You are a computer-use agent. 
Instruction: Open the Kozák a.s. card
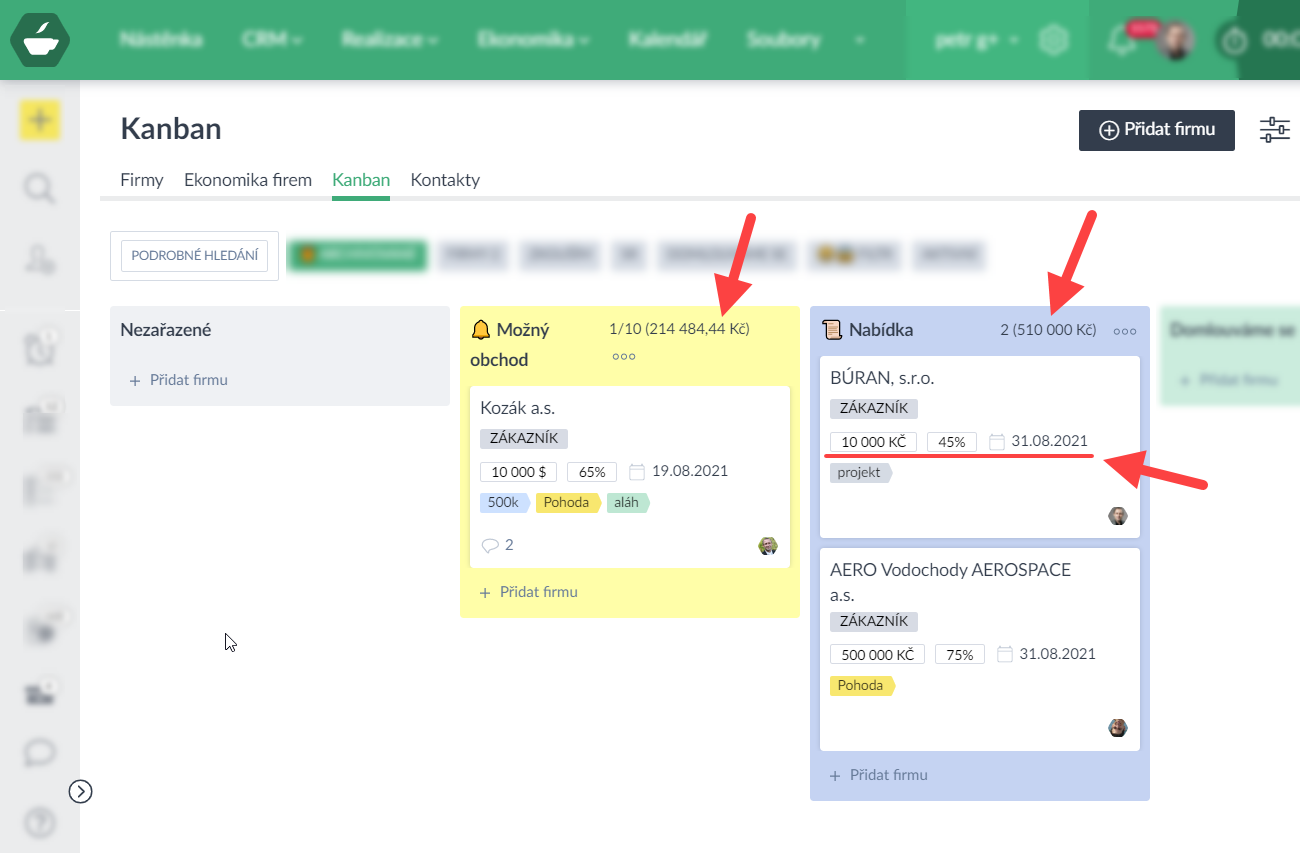coord(517,408)
